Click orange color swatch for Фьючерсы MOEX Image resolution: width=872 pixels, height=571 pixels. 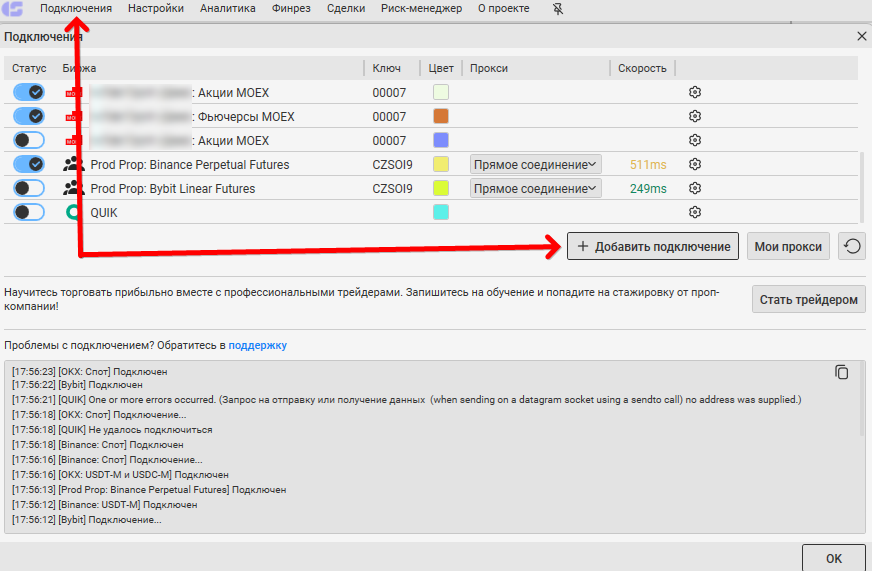440,116
